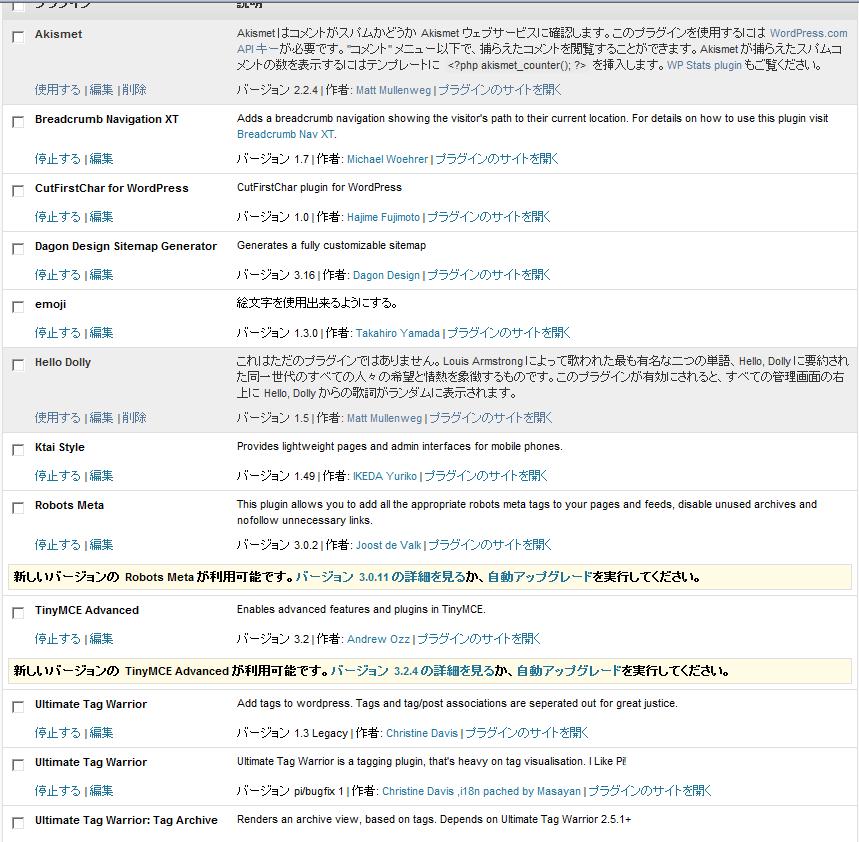Open Christine Davis link in 1.3 Legacy row

[422, 734]
